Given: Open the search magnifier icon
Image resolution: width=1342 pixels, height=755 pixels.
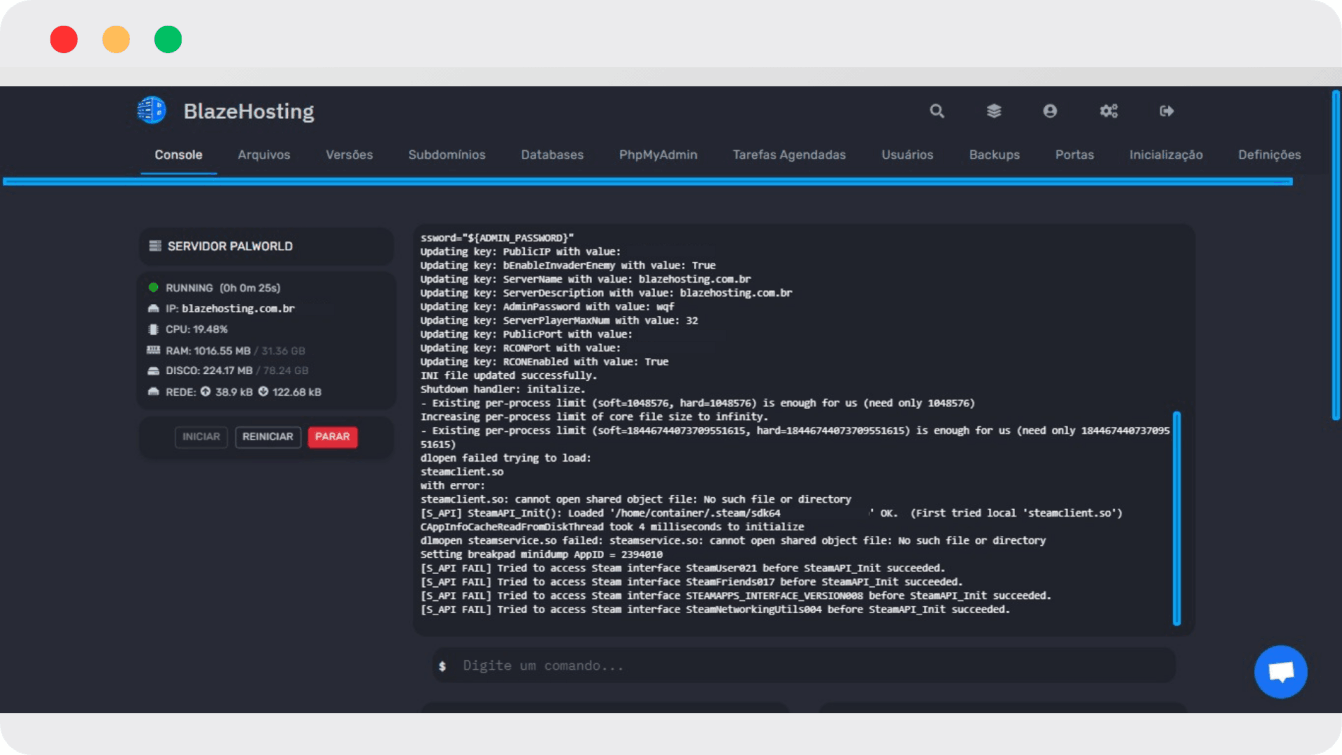Looking at the screenshot, I should (937, 111).
